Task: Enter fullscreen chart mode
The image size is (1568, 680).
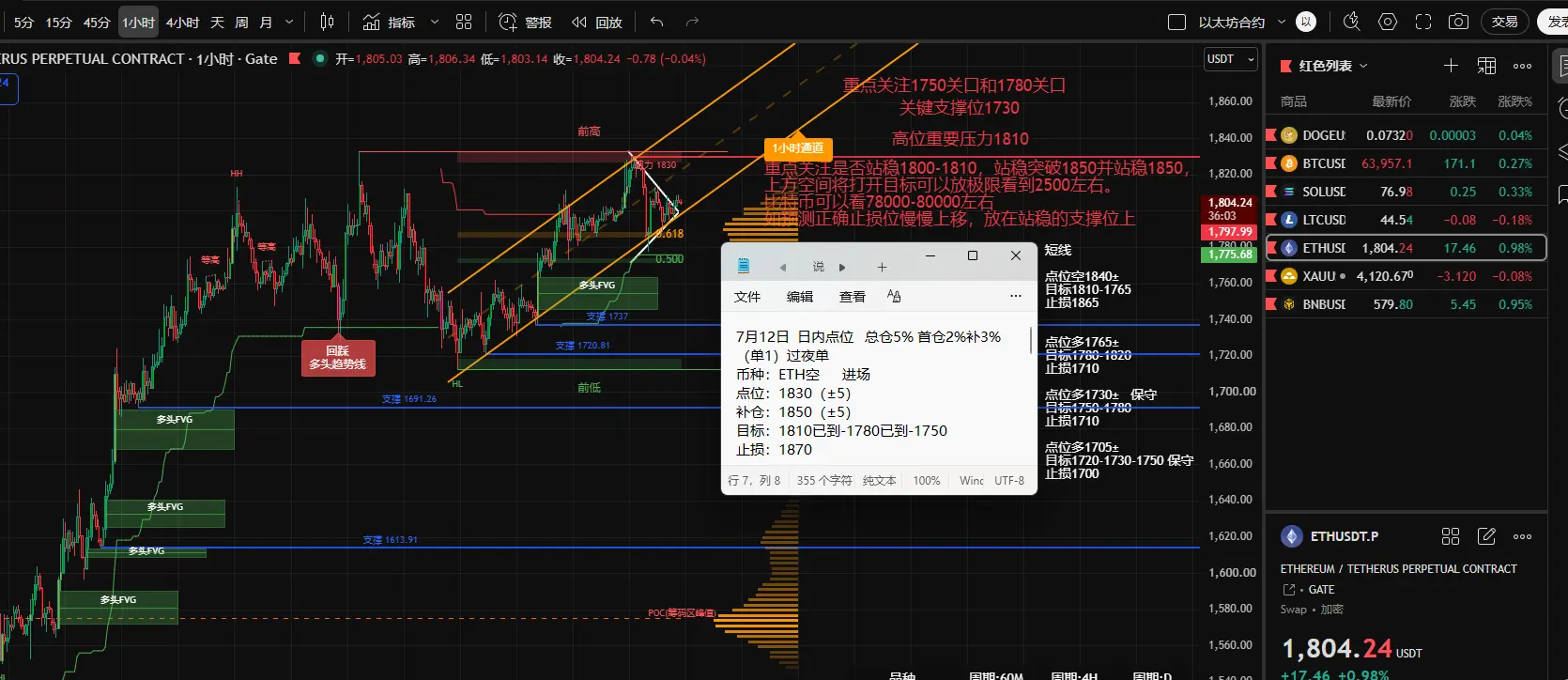Action: tap(1423, 22)
